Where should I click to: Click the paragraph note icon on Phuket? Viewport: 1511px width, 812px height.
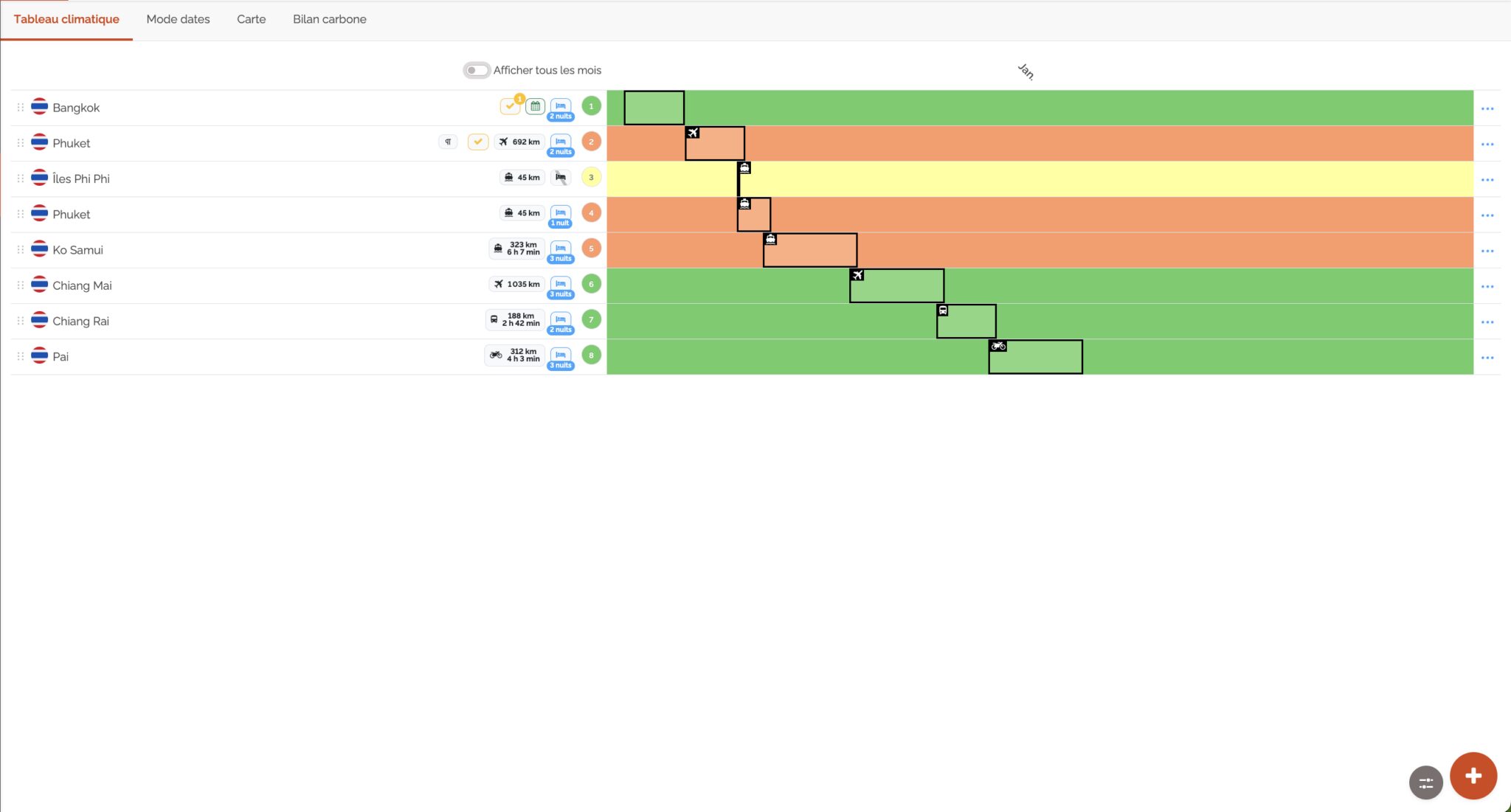pos(448,142)
